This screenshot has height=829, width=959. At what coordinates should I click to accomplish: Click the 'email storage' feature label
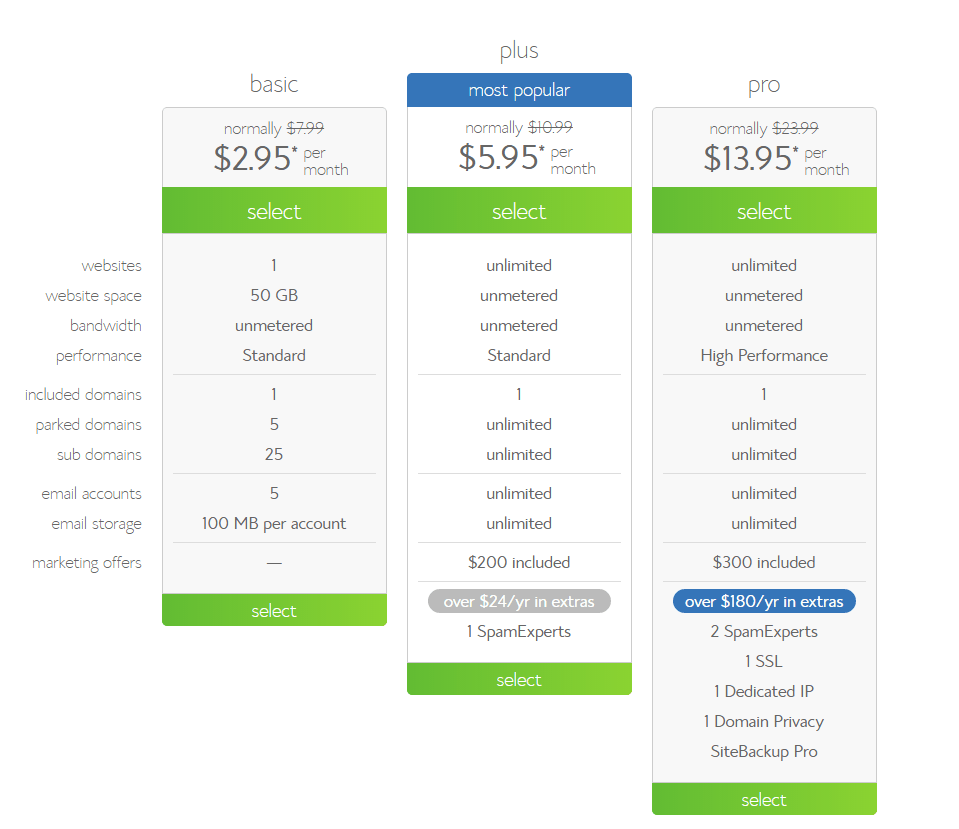tap(97, 524)
